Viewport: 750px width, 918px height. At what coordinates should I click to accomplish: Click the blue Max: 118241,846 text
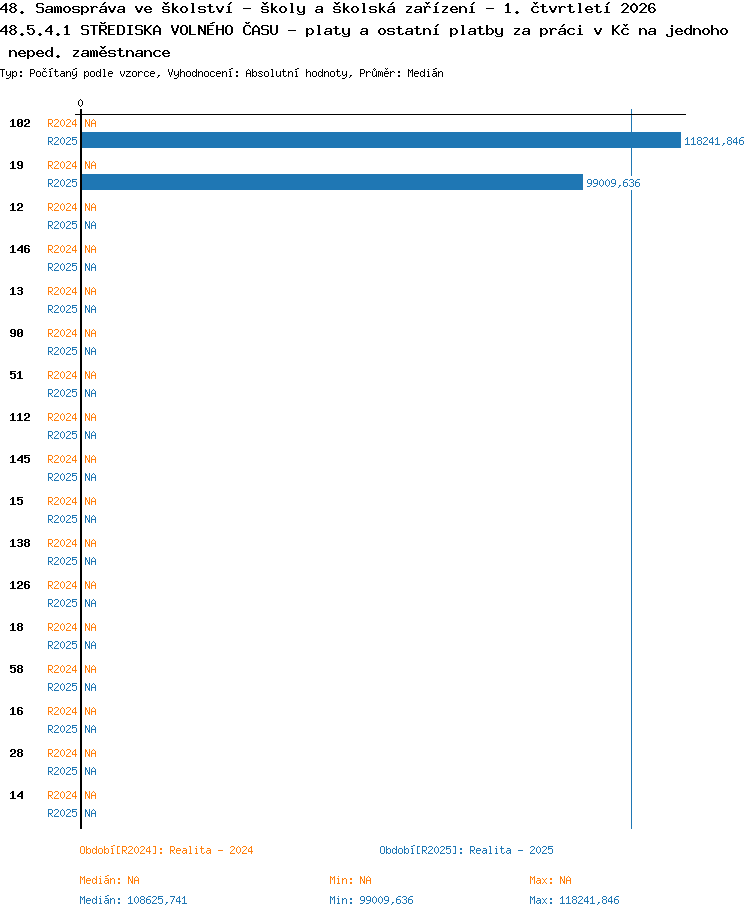(574, 900)
